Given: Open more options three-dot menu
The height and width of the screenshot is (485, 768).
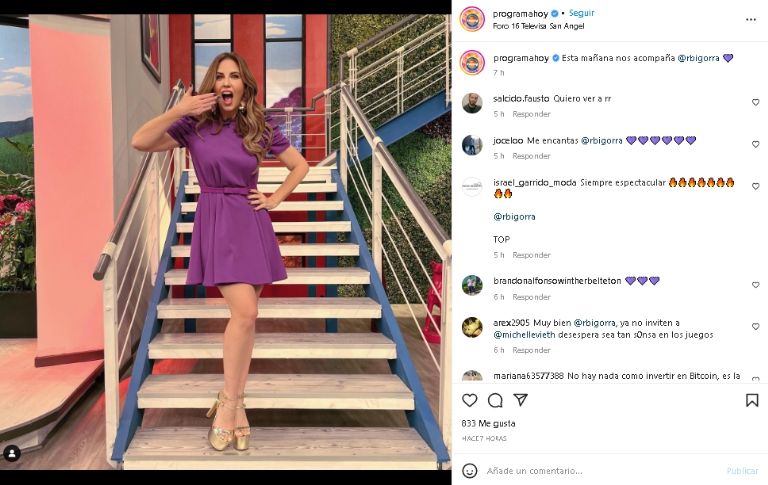Looking at the screenshot, I should [751, 19].
